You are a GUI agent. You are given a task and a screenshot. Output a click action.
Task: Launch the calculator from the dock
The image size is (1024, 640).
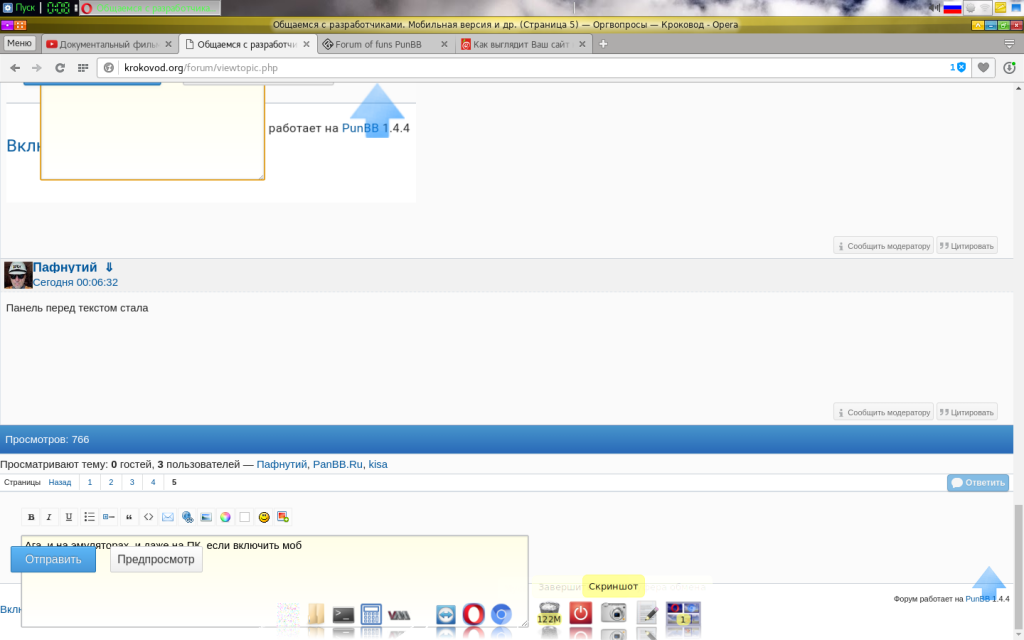click(372, 615)
